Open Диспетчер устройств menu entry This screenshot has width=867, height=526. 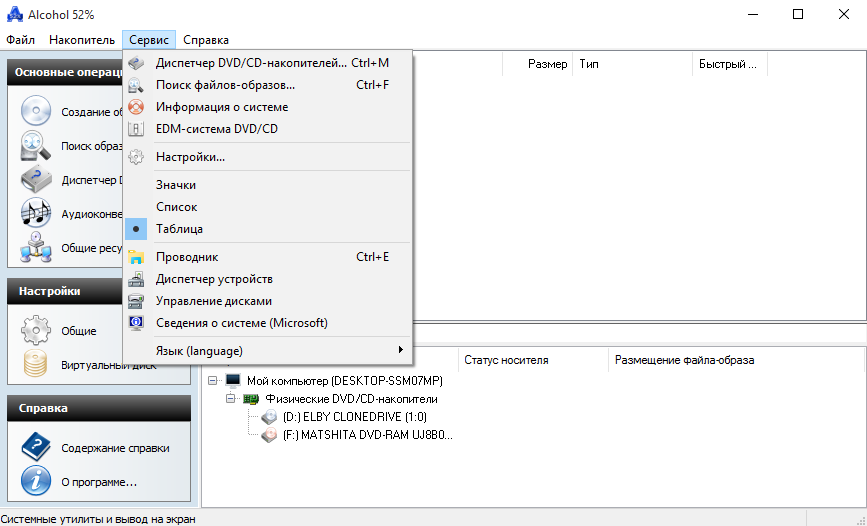point(268,279)
